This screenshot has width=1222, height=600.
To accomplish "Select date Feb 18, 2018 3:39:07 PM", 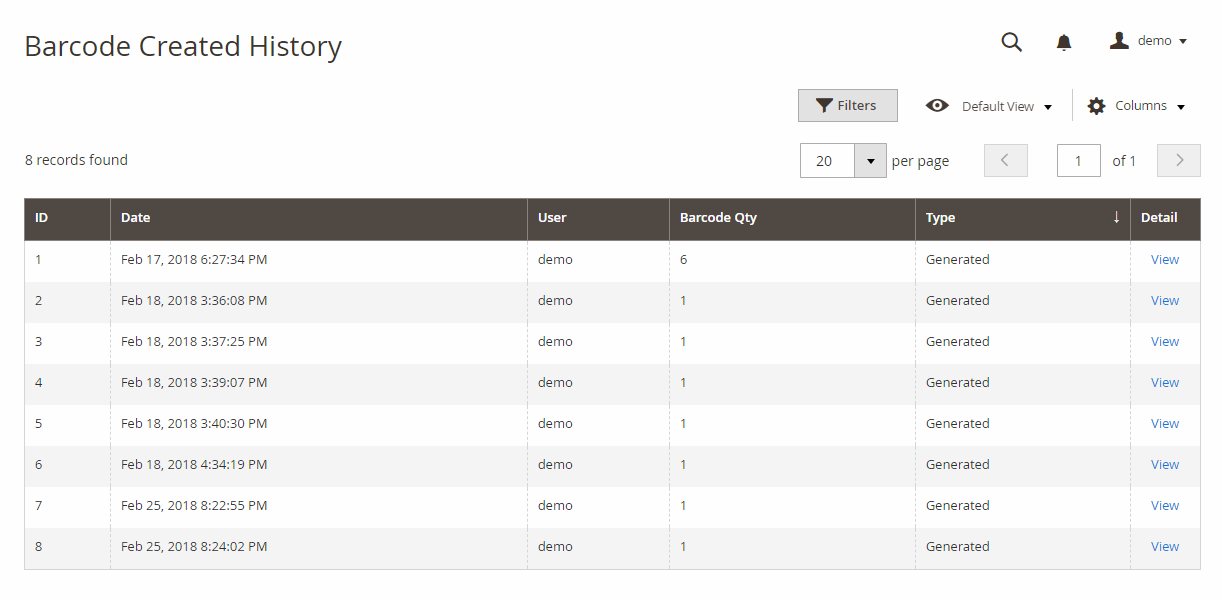I will [194, 383].
